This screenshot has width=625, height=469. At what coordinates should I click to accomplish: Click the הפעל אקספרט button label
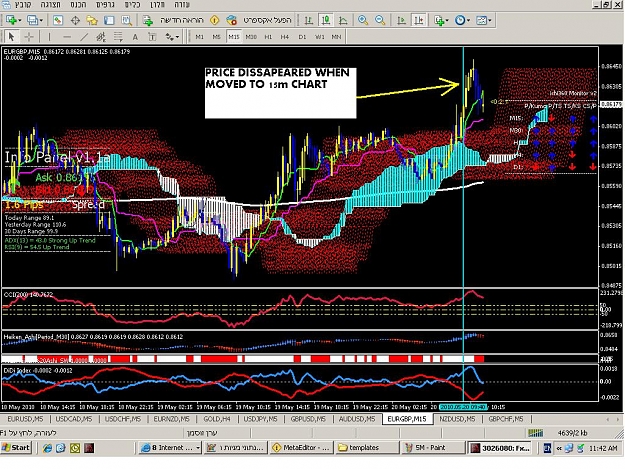267,20
